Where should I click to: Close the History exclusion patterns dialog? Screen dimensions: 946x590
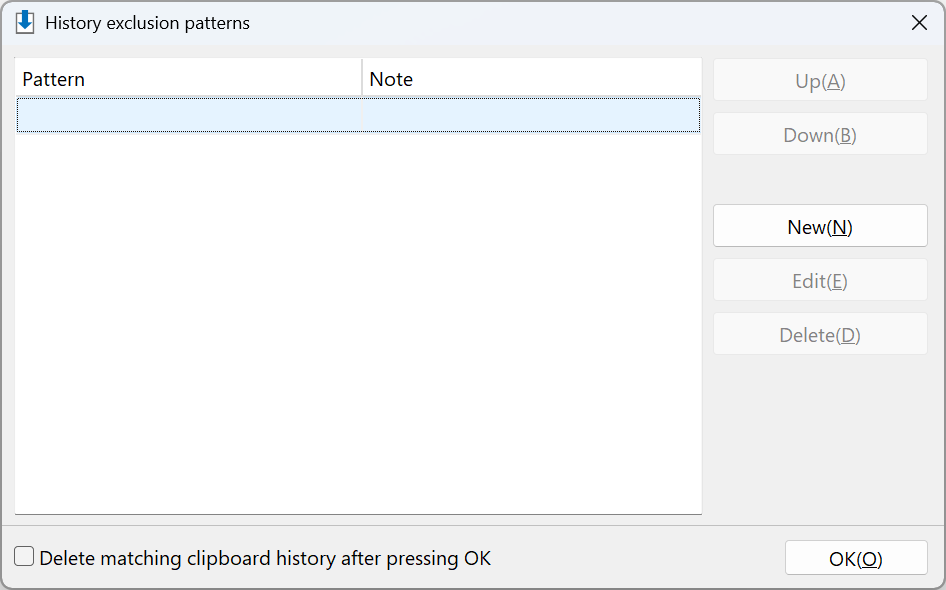click(919, 23)
